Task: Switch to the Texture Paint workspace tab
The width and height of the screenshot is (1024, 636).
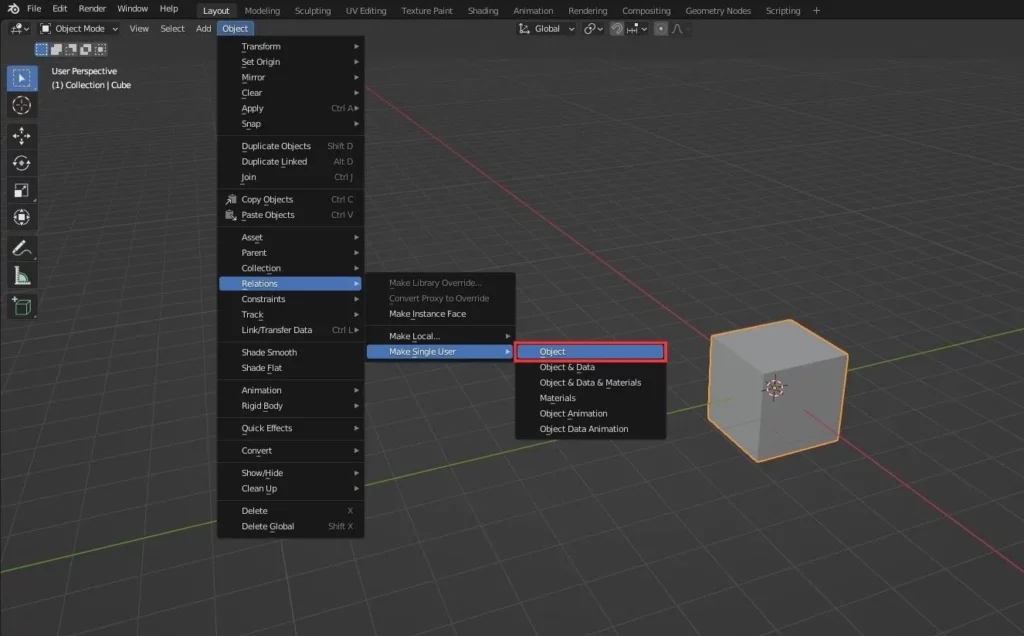Action: (x=427, y=11)
